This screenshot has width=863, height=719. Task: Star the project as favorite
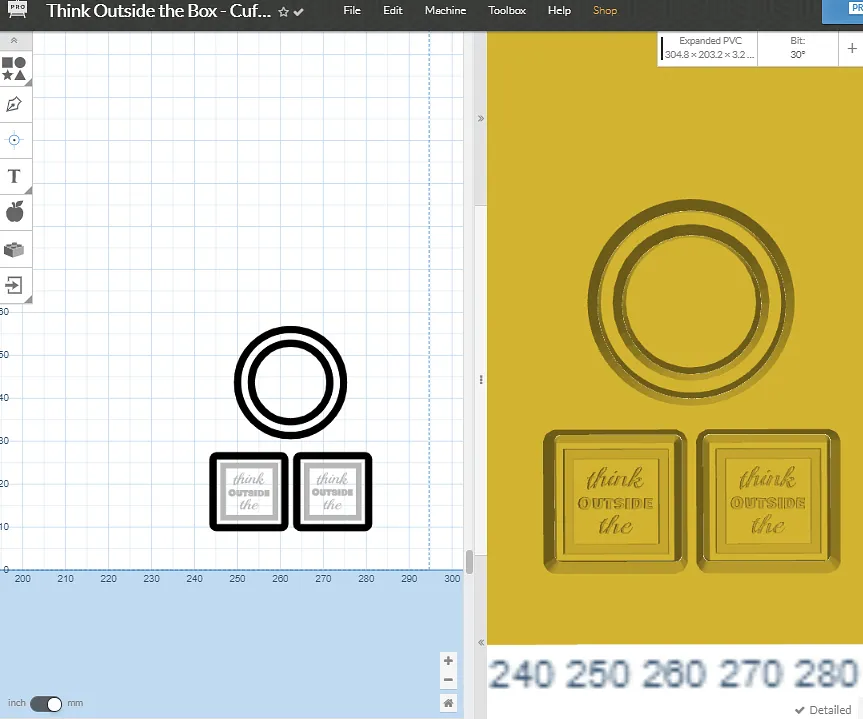[284, 12]
